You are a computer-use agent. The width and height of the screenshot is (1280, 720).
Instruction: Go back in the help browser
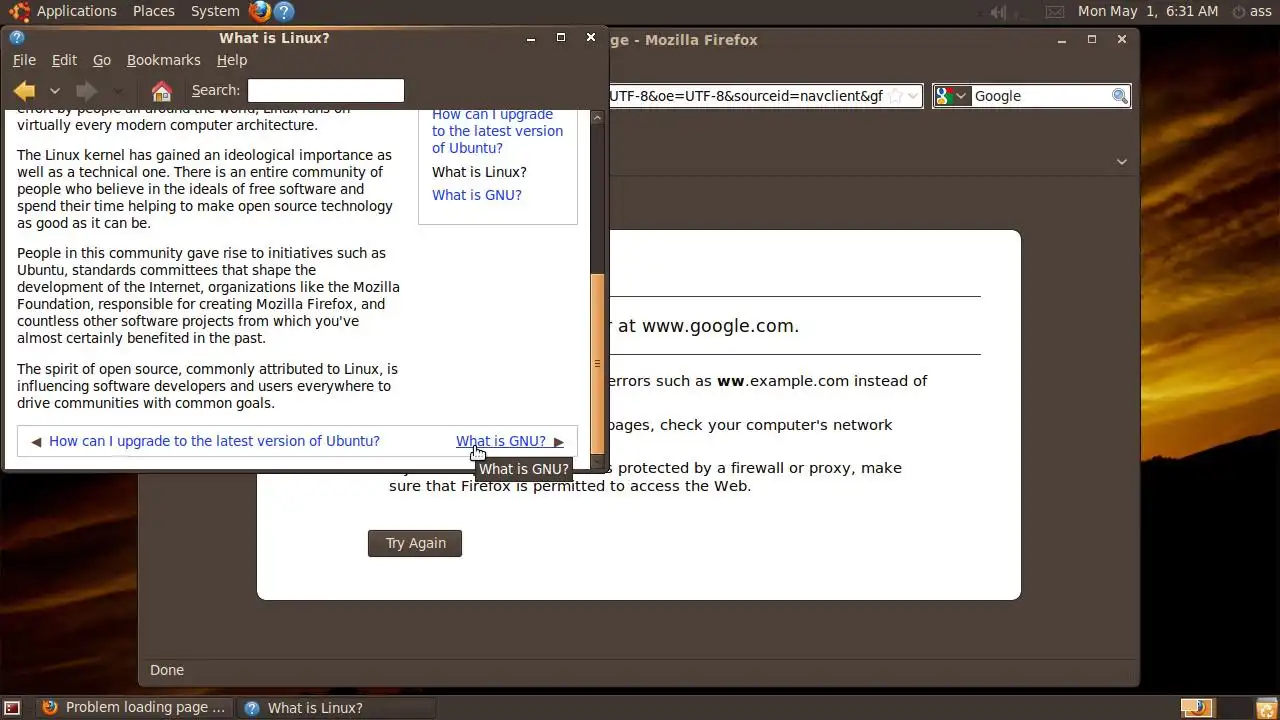(25, 90)
